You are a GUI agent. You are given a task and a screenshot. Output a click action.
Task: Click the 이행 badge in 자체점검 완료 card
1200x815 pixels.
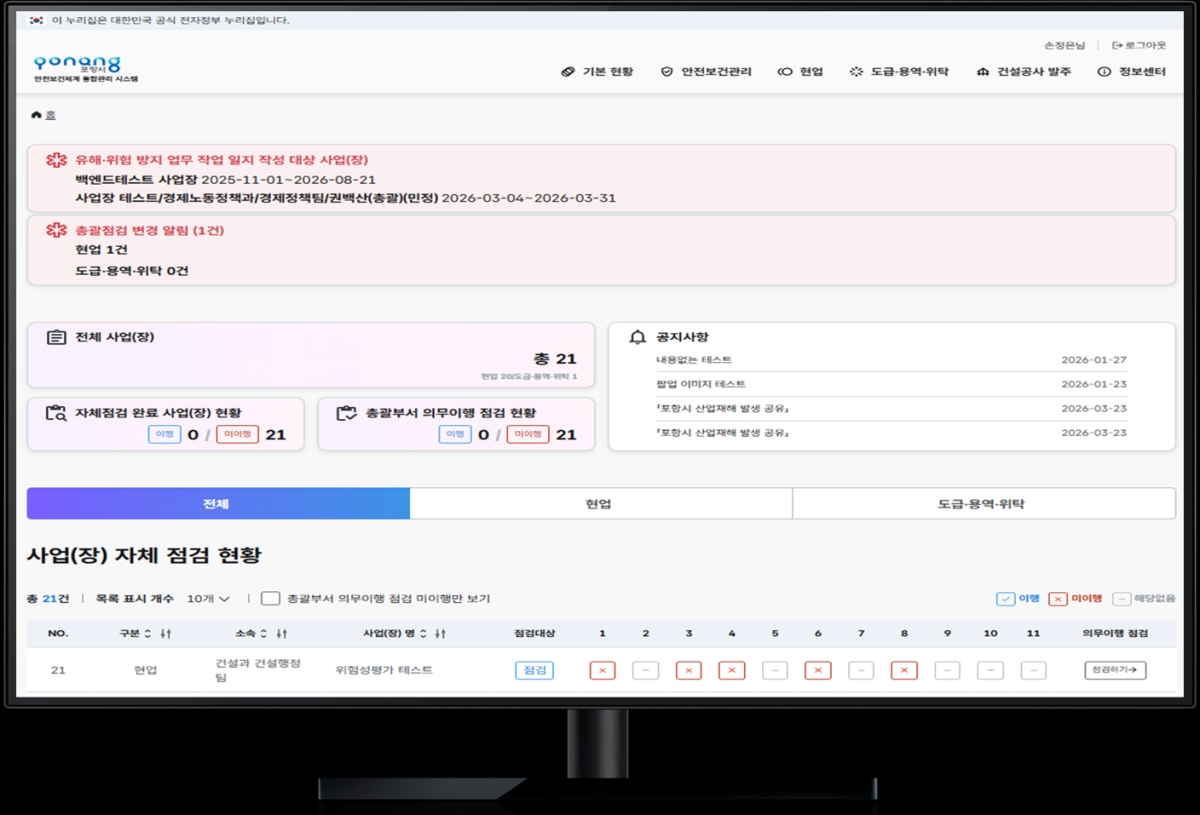coord(165,434)
